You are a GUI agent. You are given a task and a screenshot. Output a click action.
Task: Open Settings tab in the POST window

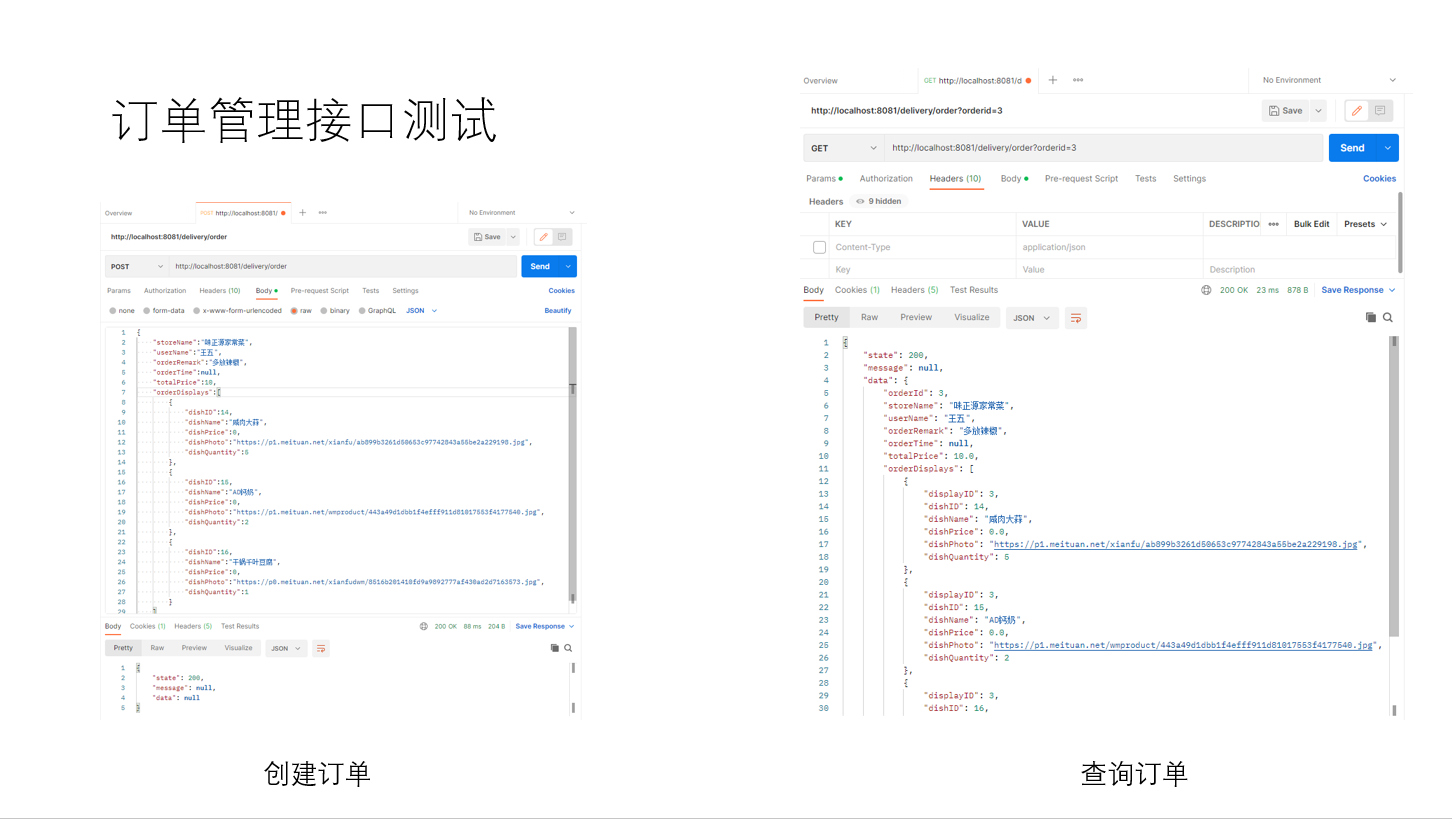point(405,291)
